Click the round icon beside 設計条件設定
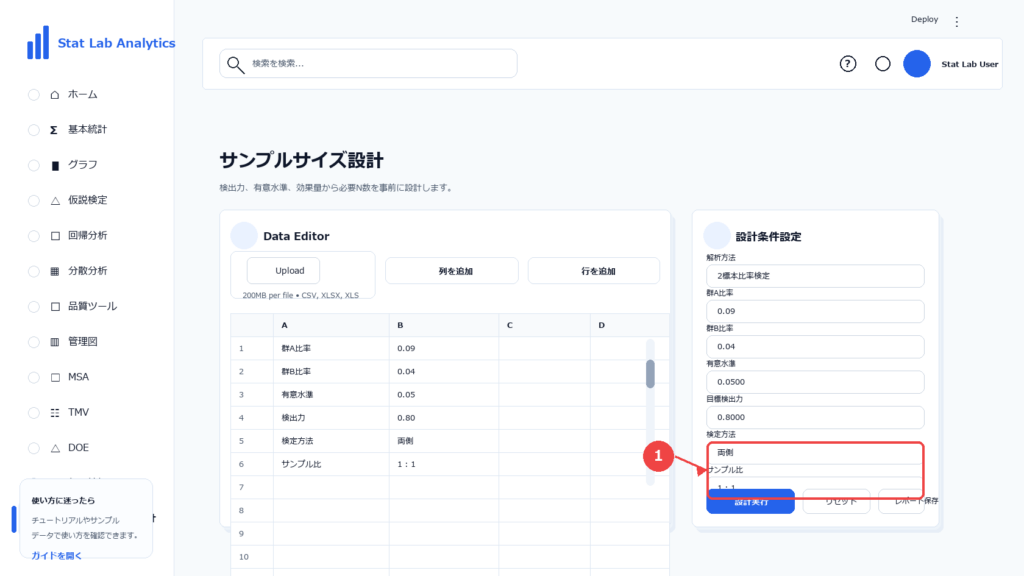Image resolution: width=1024 pixels, height=576 pixels. 716,236
